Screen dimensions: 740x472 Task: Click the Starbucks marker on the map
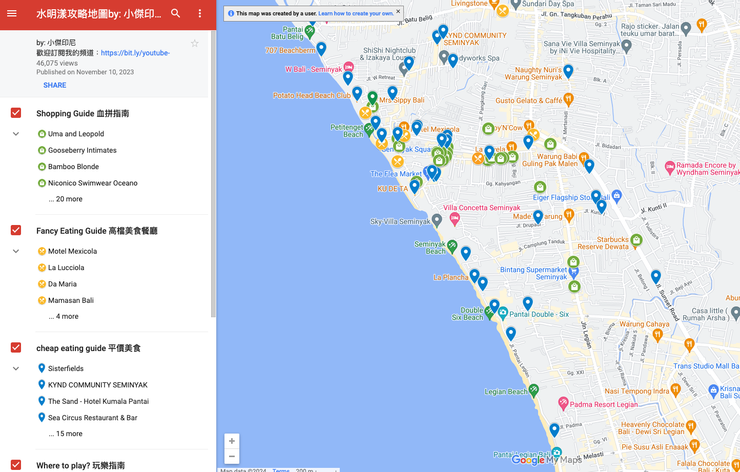[636, 241]
